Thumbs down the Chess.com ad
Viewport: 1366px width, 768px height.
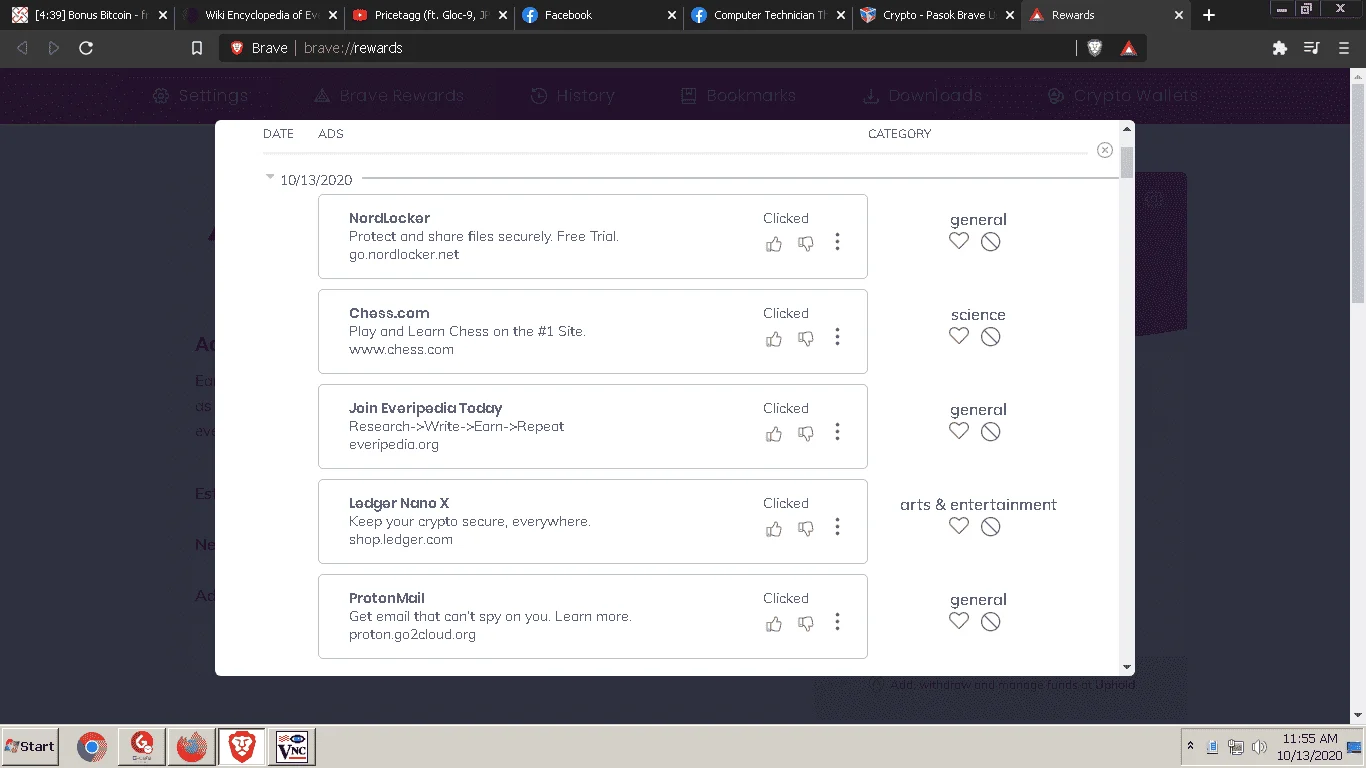806,338
